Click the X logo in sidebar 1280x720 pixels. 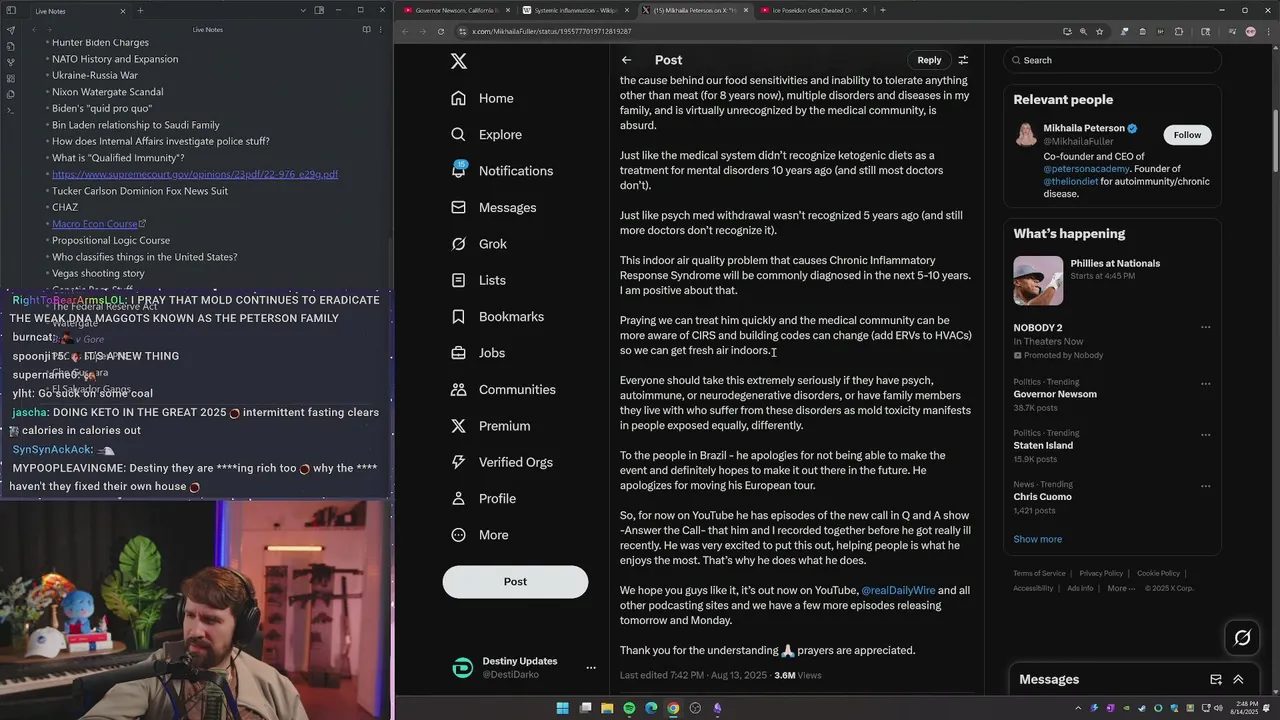tap(459, 61)
